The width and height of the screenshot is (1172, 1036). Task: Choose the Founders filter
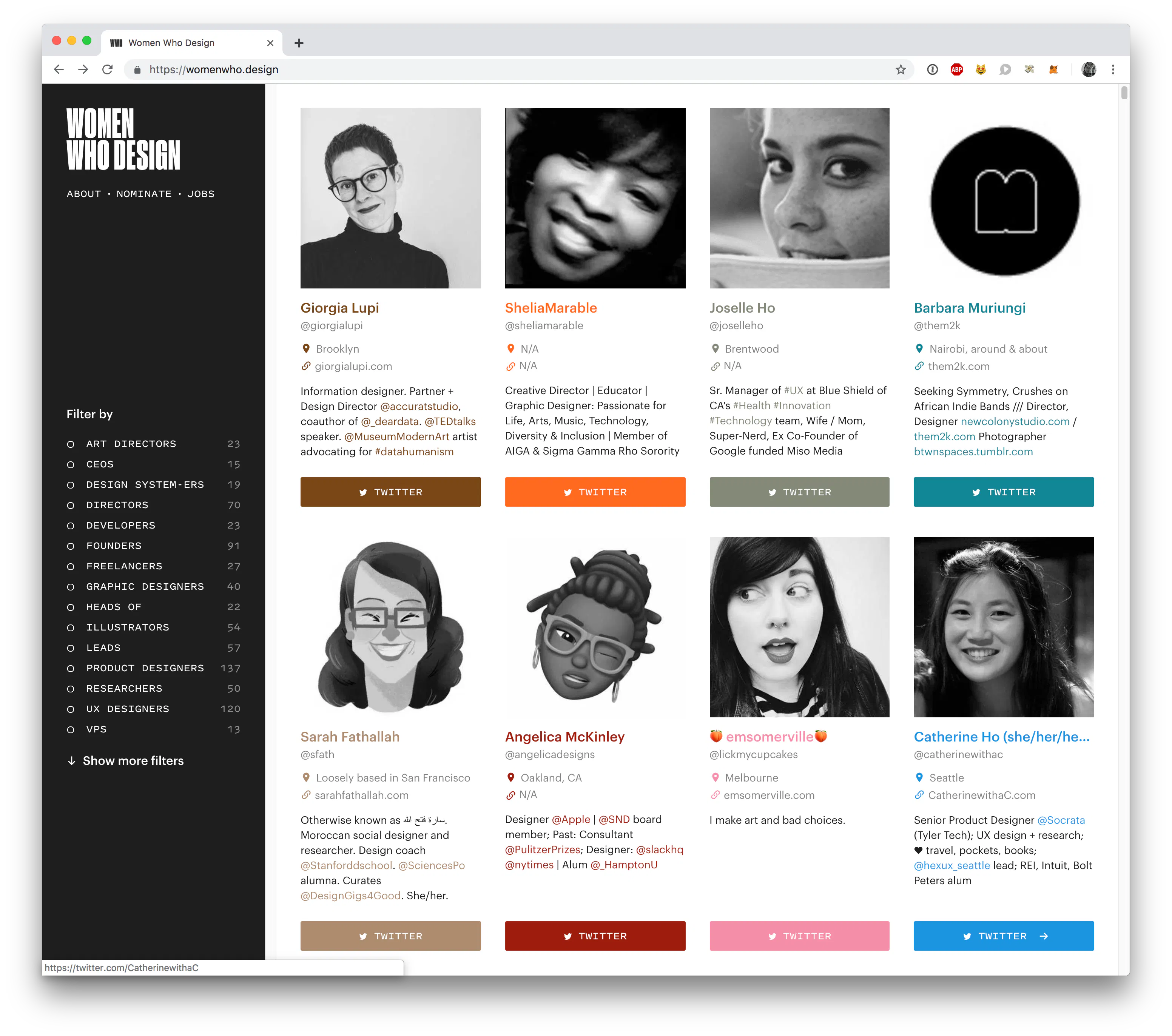click(153, 546)
